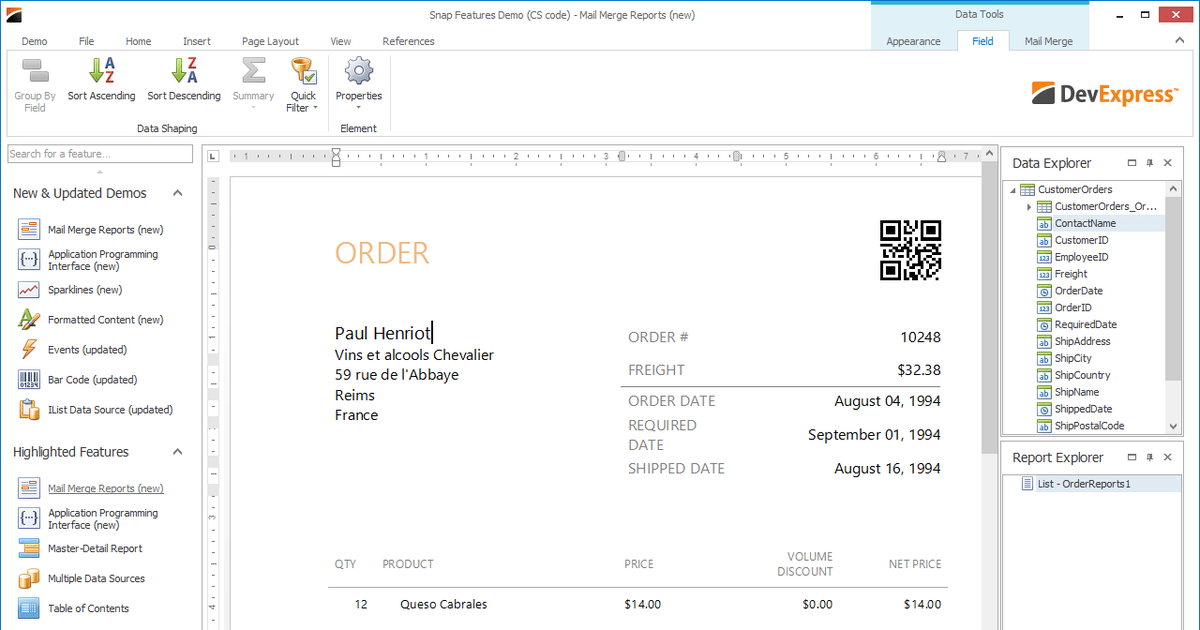Open the Properties gear menu

pyautogui.click(x=358, y=72)
